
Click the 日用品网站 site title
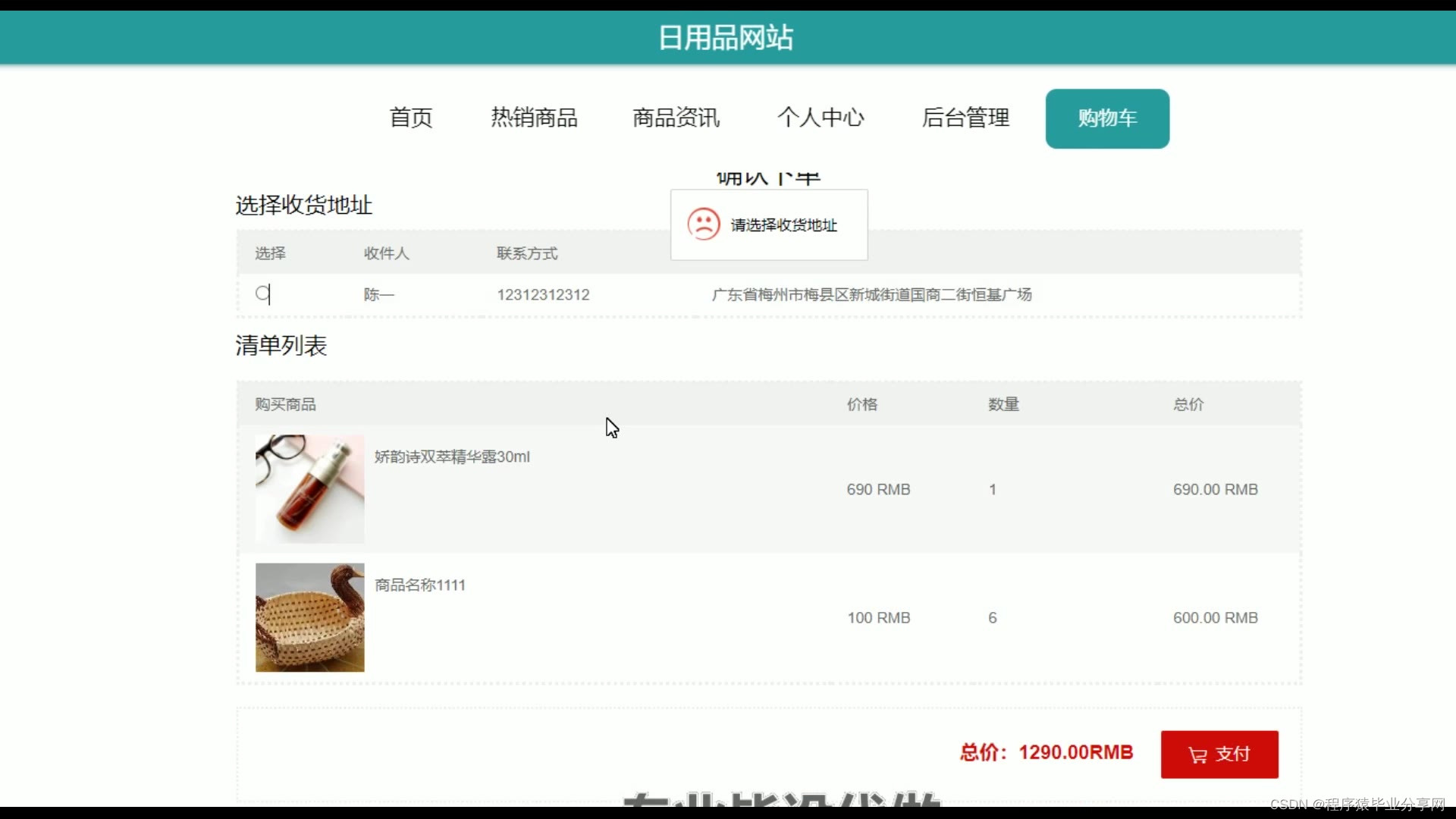click(726, 37)
